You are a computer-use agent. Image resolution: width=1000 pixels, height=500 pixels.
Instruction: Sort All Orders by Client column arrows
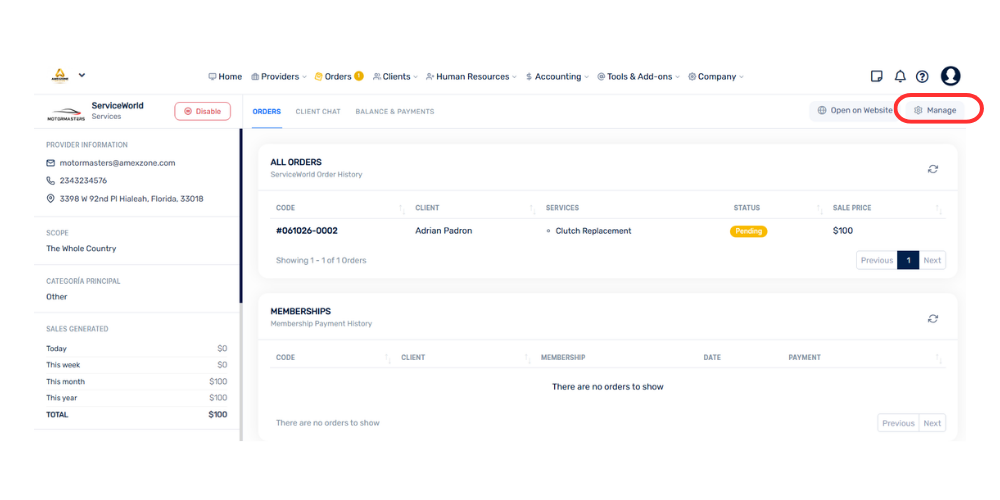point(532,209)
